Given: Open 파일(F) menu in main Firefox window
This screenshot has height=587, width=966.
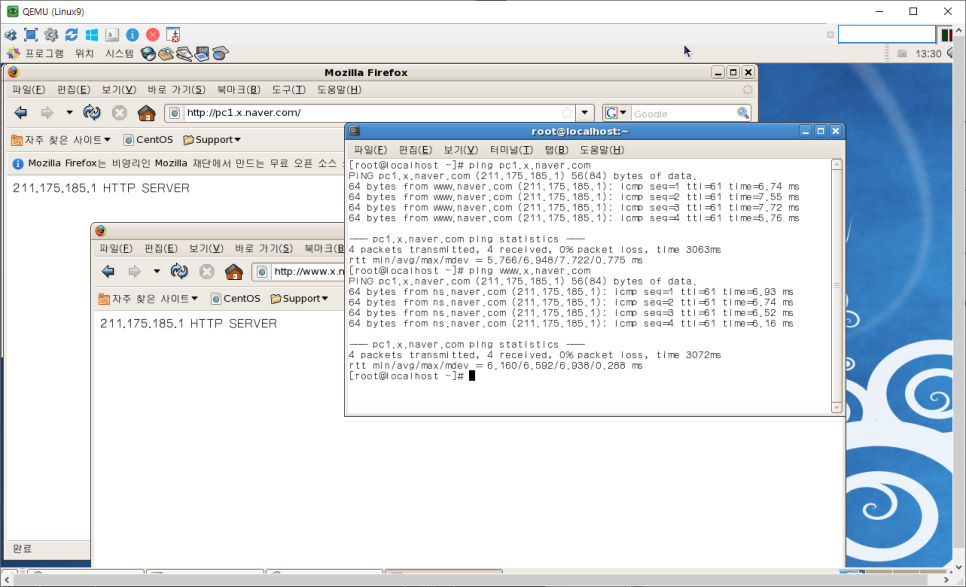Looking at the screenshot, I should pos(29,90).
